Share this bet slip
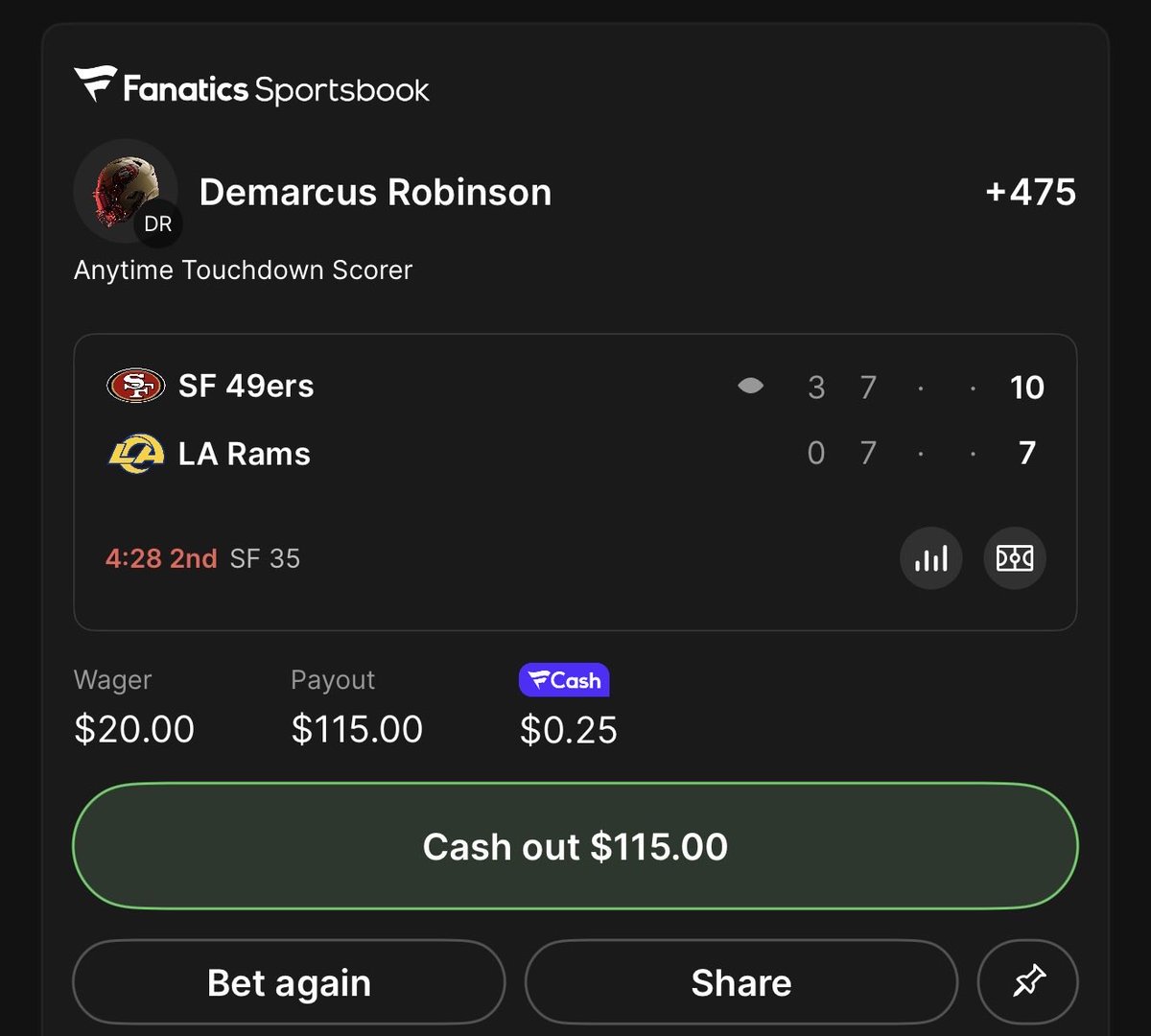This screenshot has width=1151, height=1036. click(x=741, y=982)
